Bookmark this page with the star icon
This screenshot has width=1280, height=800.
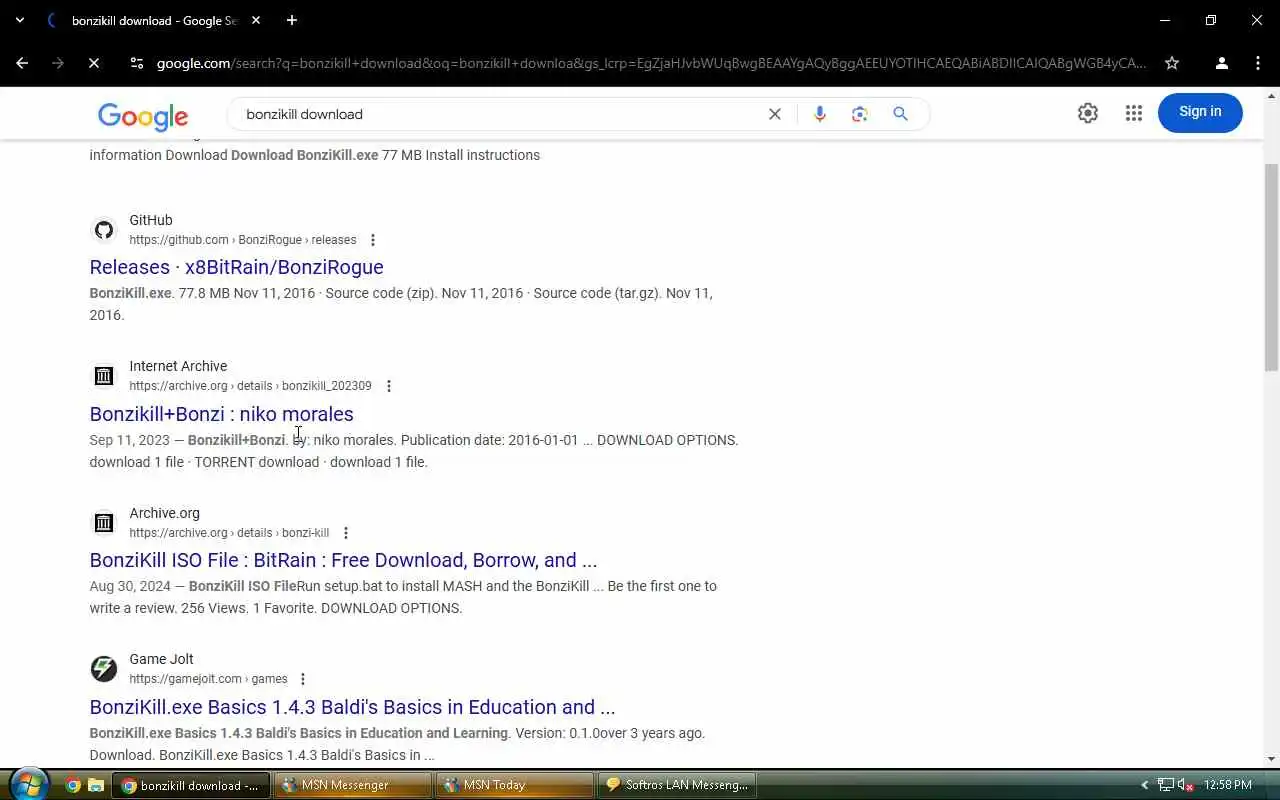pyautogui.click(x=1172, y=63)
